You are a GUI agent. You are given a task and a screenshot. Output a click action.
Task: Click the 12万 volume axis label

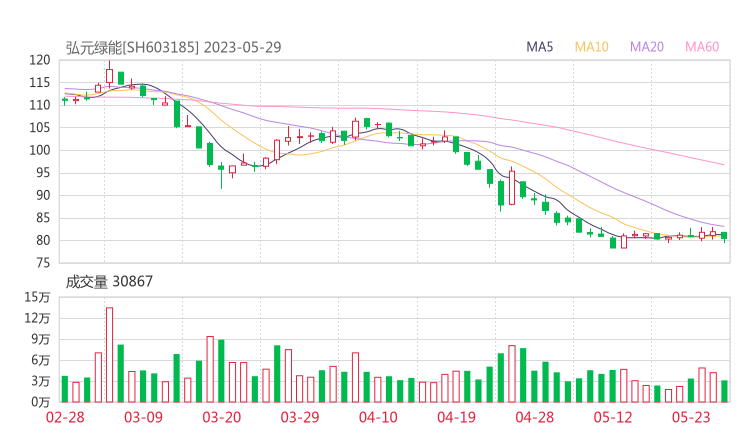point(37,318)
